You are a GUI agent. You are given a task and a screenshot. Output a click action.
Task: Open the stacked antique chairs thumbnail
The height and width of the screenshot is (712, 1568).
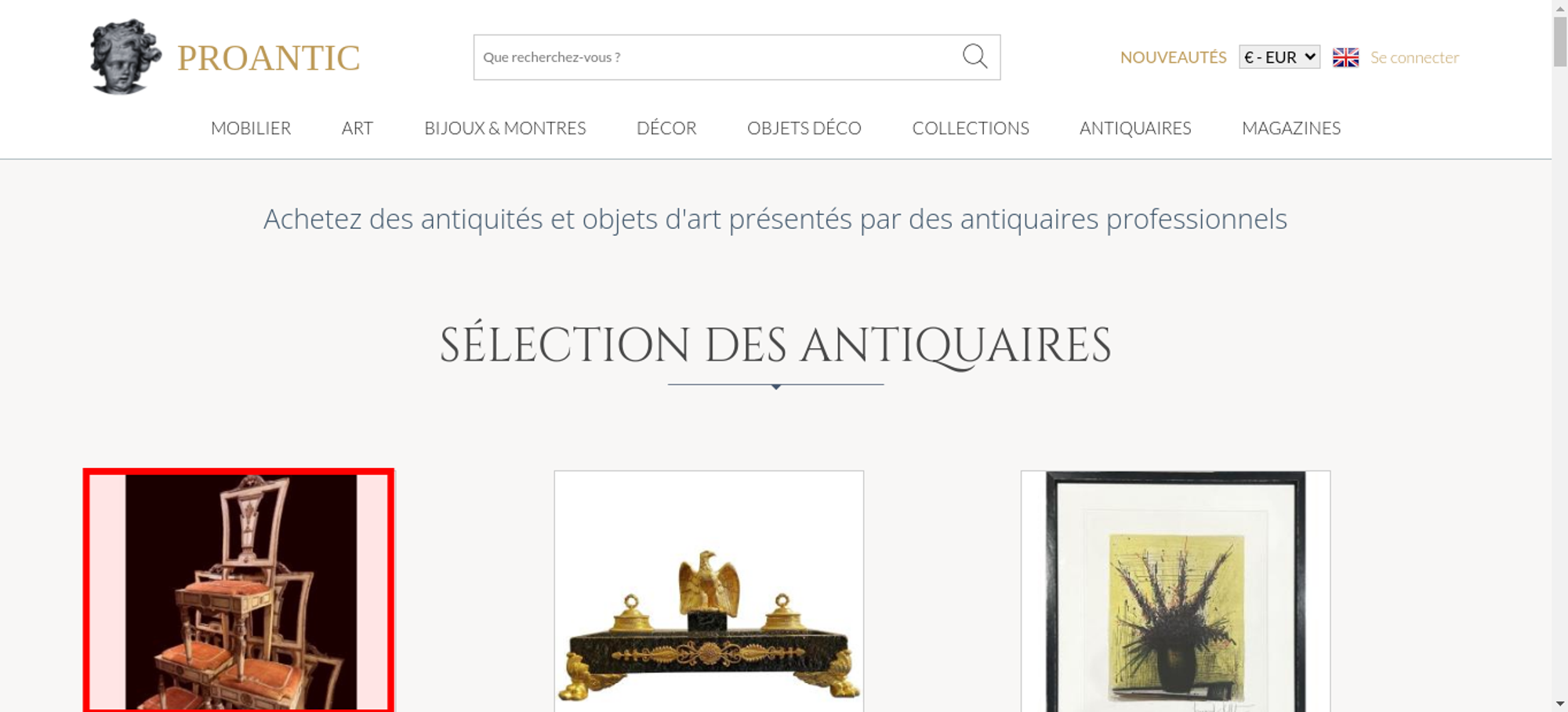tap(239, 591)
